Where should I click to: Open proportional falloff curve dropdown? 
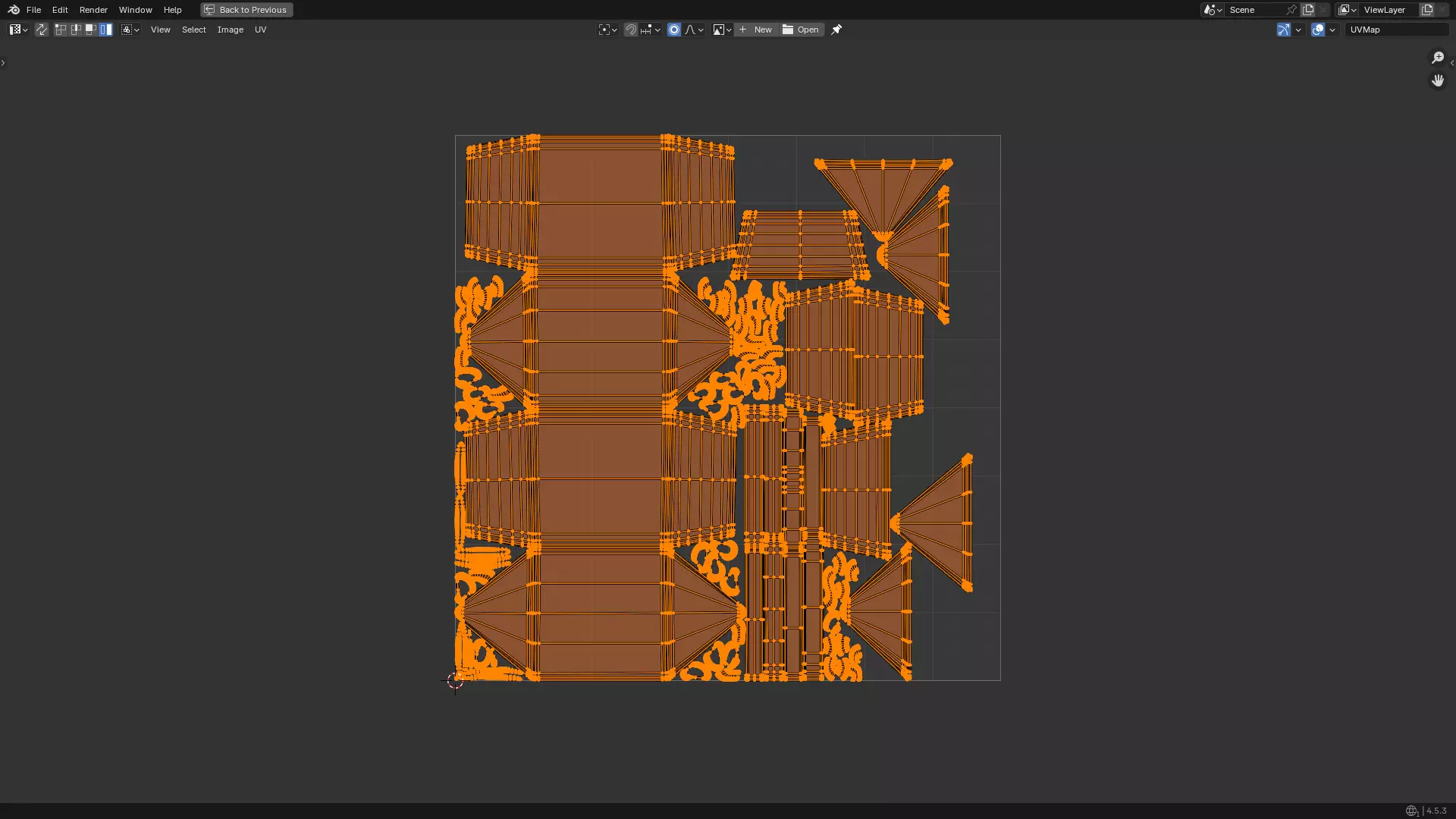[694, 30]
